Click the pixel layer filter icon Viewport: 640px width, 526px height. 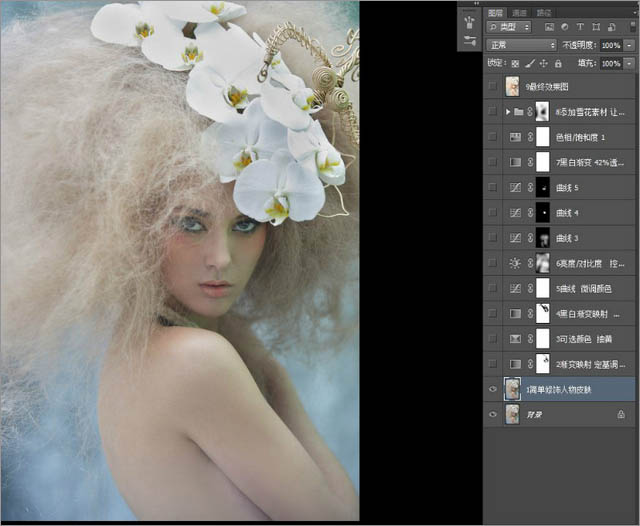tap(549, 29)
